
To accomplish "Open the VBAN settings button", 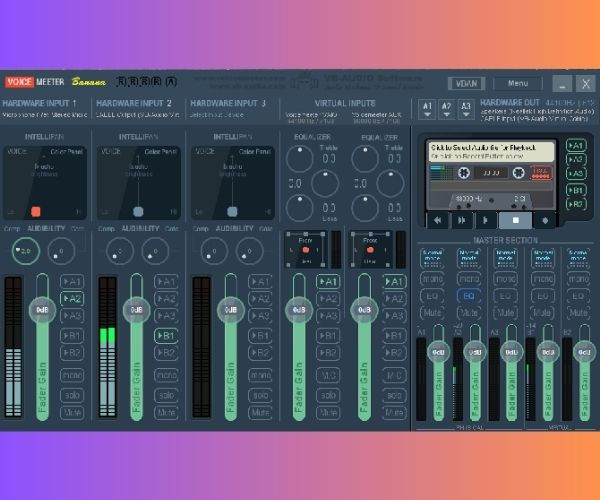I will click(x=466, y=83).
